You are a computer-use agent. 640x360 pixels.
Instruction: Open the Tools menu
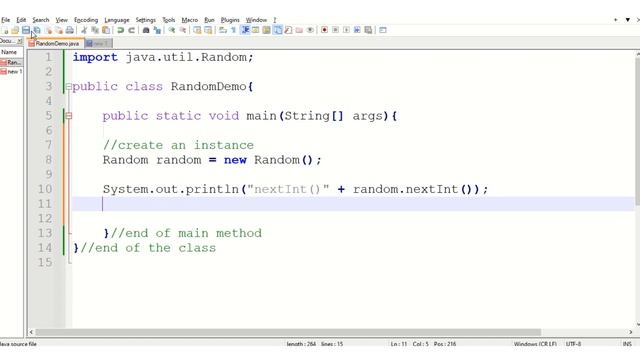(169, 20)
